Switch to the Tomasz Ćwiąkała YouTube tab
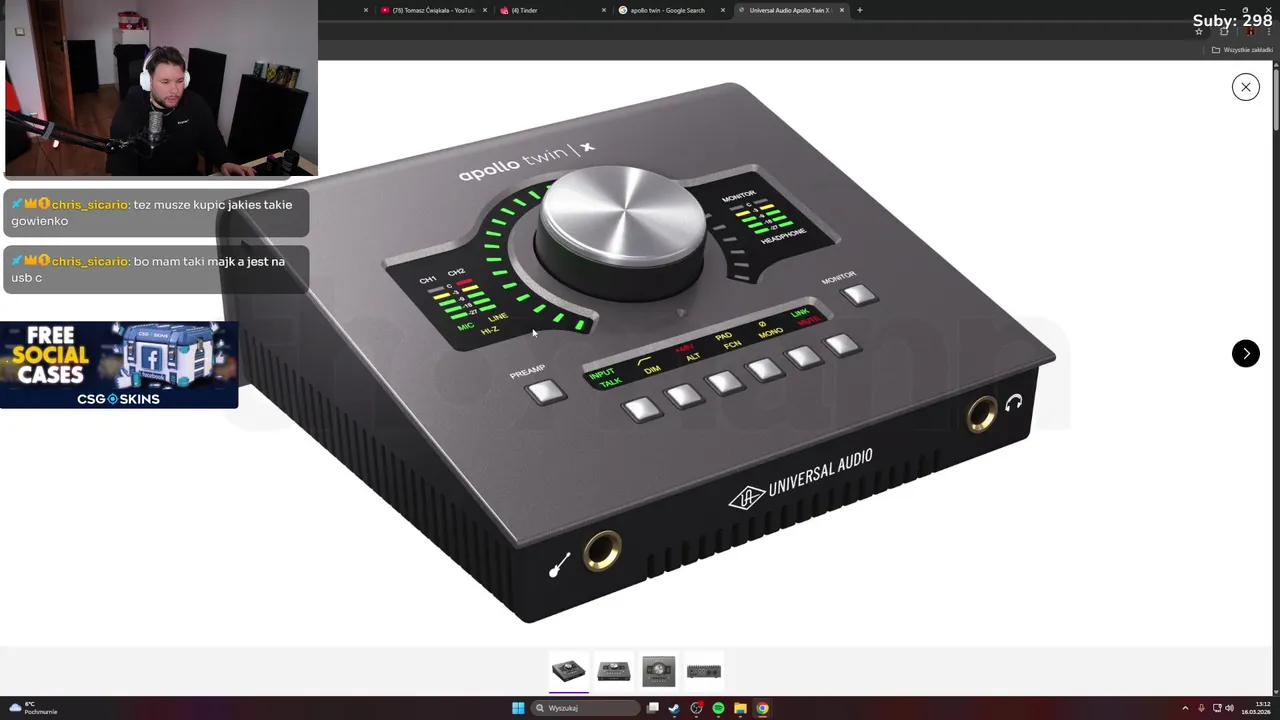 (434, 10)
